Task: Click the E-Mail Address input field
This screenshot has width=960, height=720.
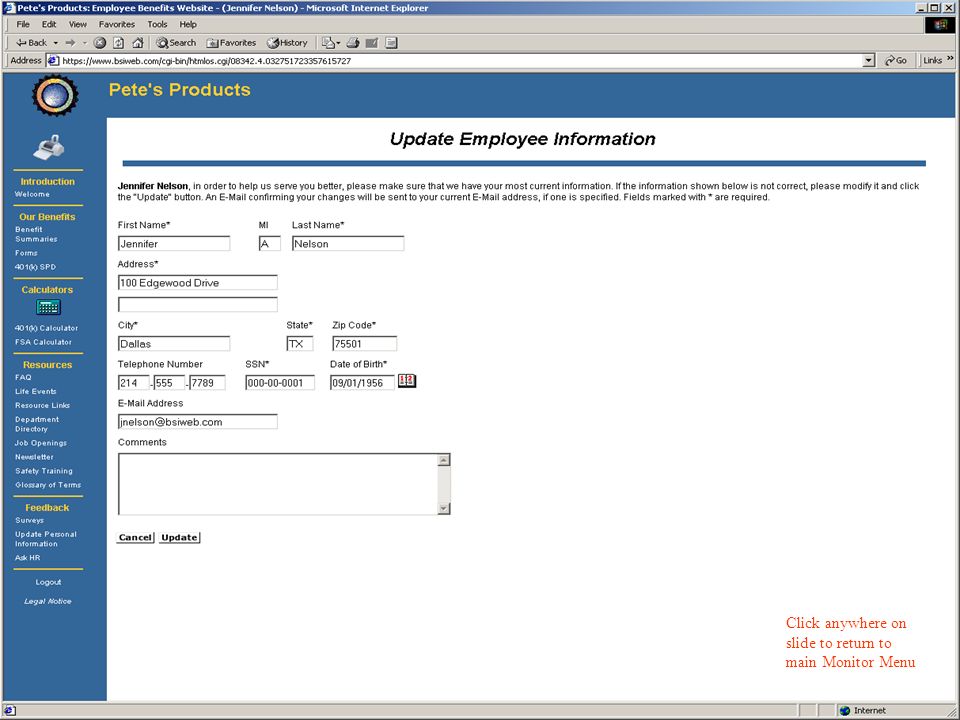Action: tap(198, 422)
